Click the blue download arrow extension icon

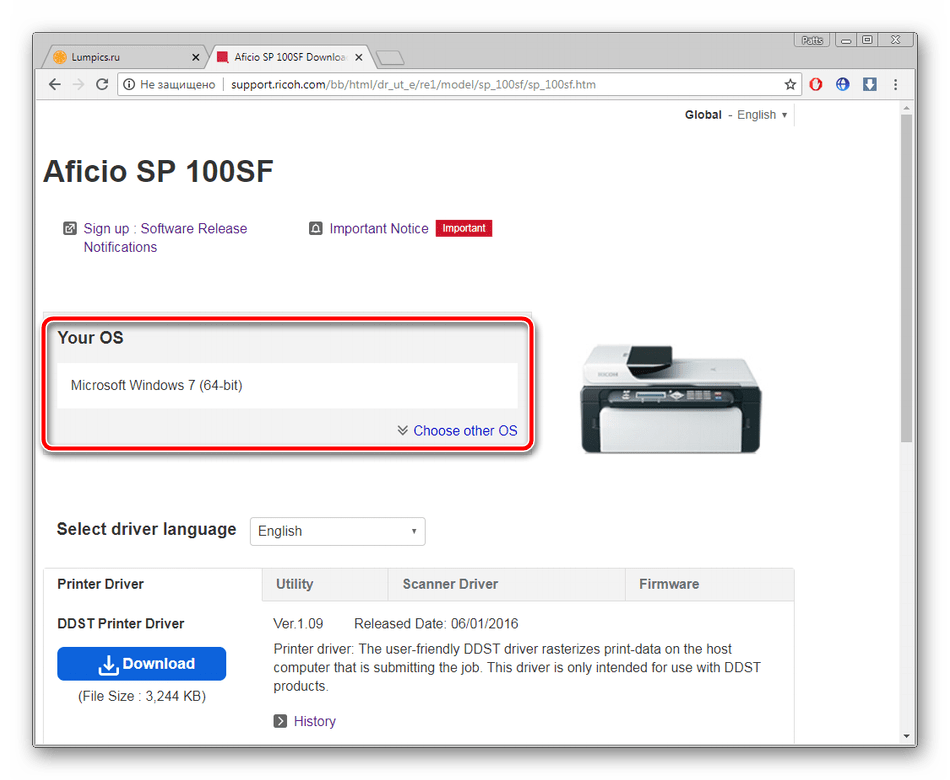tap(869, 85)
